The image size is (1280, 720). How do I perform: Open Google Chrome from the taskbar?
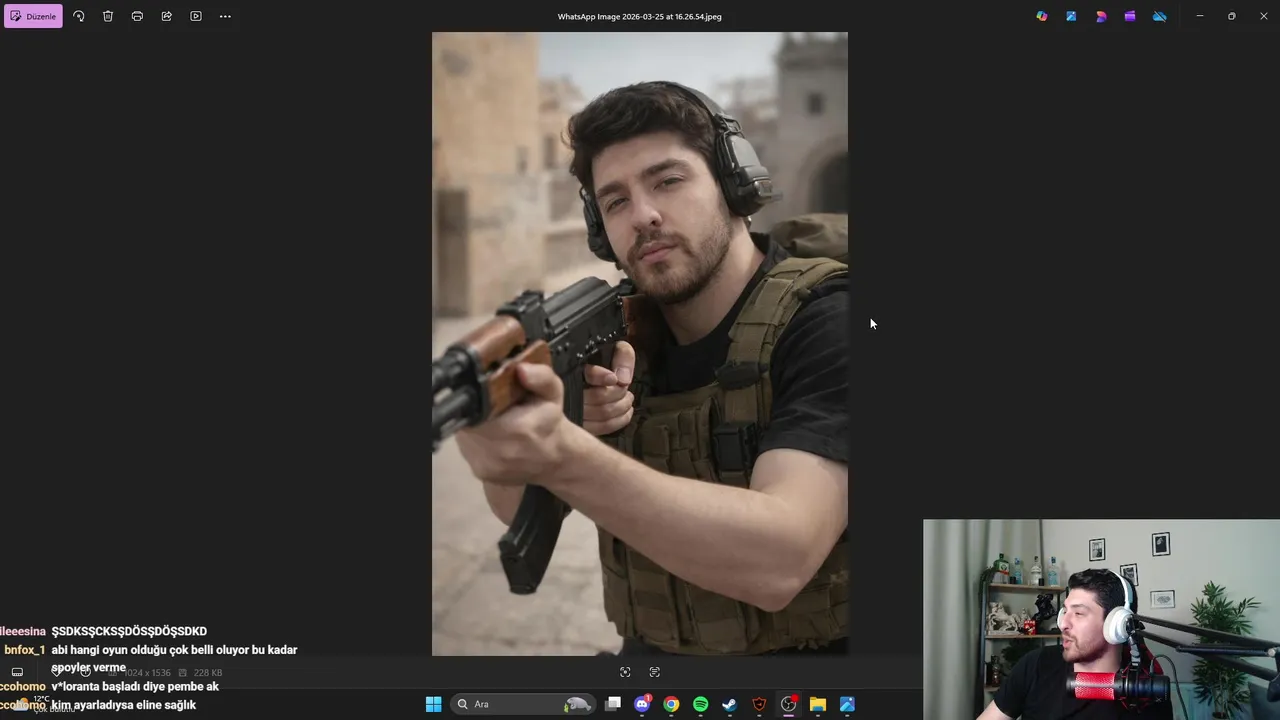(x=671, y=704)
